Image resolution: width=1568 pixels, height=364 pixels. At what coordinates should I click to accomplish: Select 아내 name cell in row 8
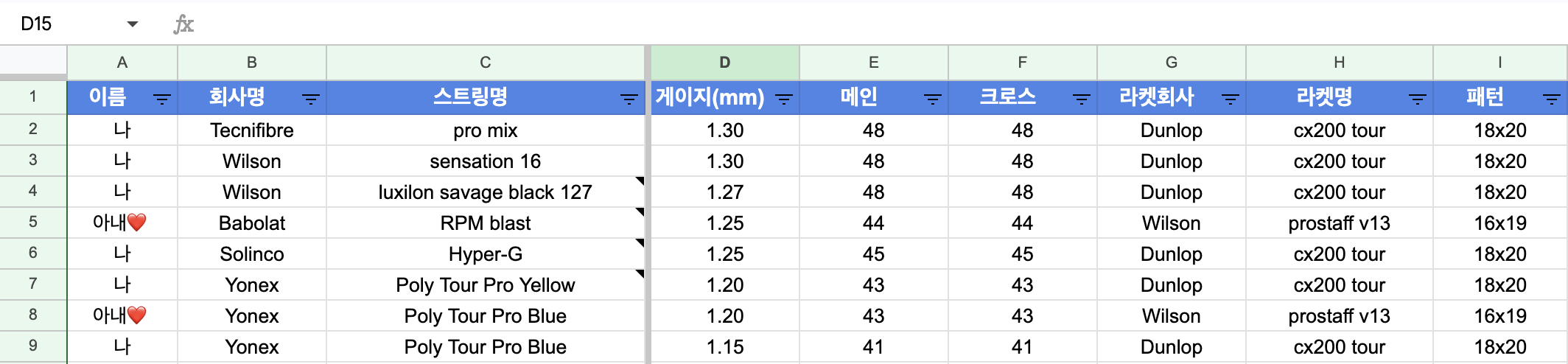[x=122, y=315]
